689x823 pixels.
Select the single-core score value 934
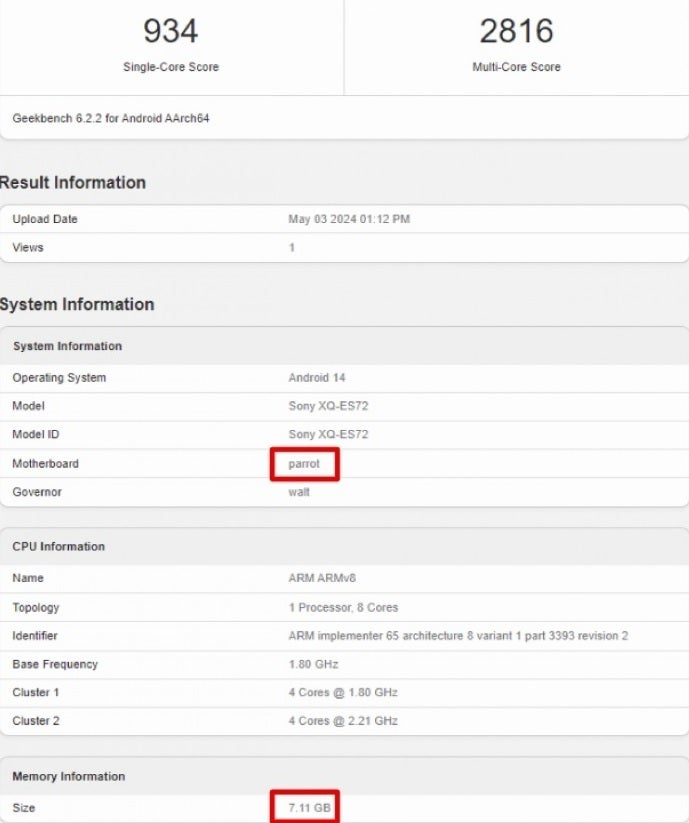tap(171, 31)
